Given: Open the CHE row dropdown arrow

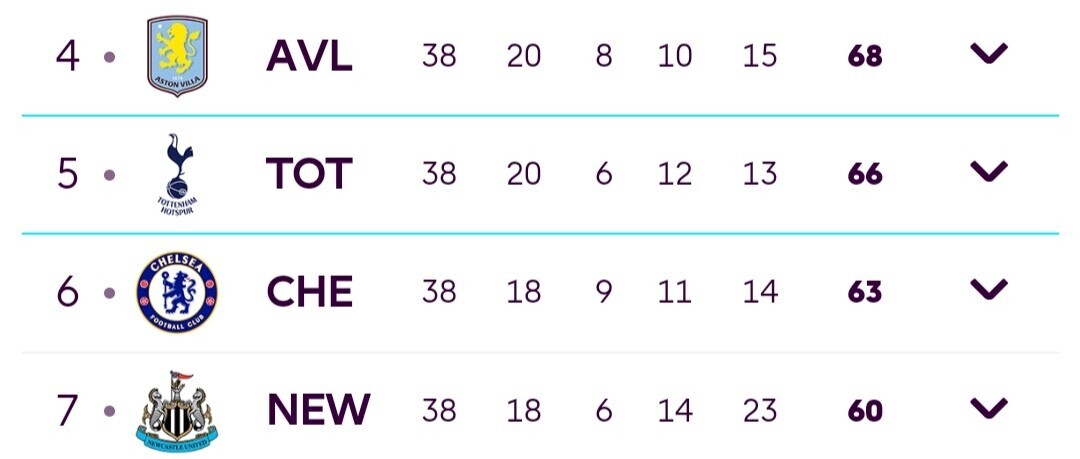Looking at the screenshot, I should tap(989, 289).
